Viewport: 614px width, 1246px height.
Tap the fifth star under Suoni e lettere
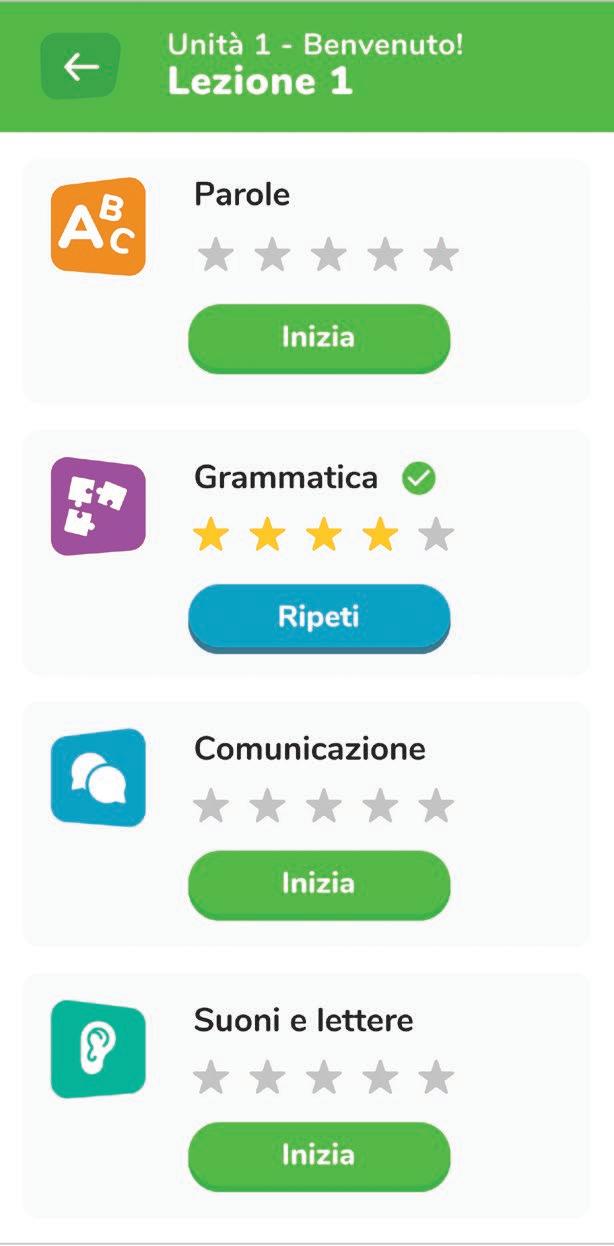click(436, 1078)
